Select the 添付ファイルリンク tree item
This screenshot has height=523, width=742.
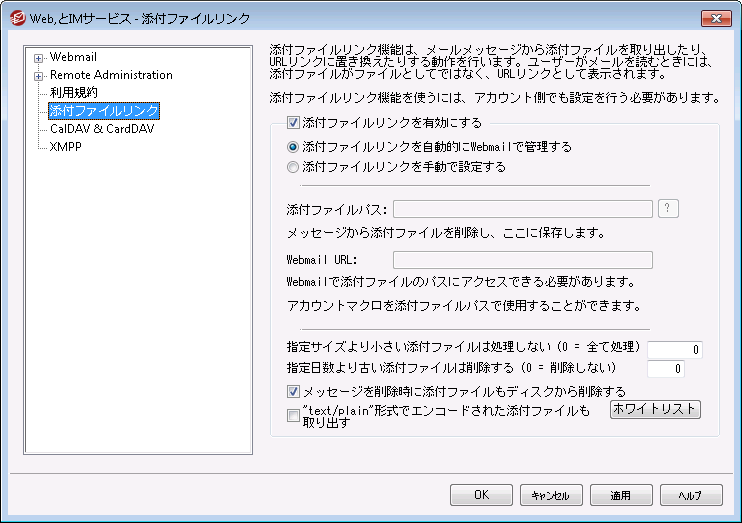pyautogui.click(x=104, y=110)
